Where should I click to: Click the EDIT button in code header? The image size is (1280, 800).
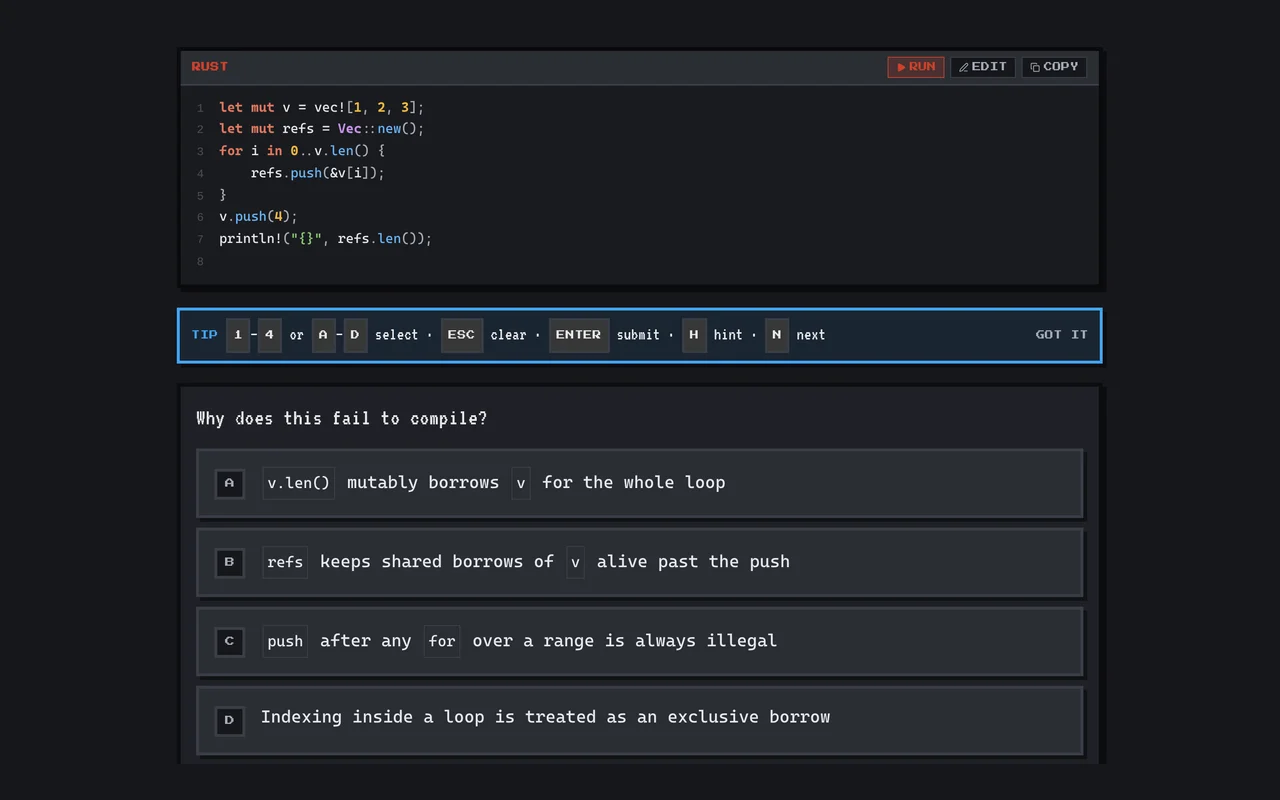(982, 67)
